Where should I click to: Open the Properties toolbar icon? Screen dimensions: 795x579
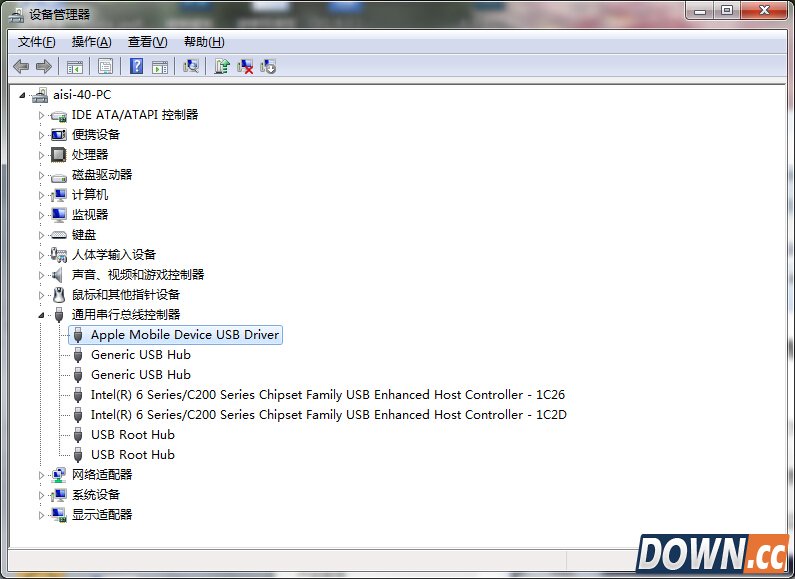[x=105, y=66]
